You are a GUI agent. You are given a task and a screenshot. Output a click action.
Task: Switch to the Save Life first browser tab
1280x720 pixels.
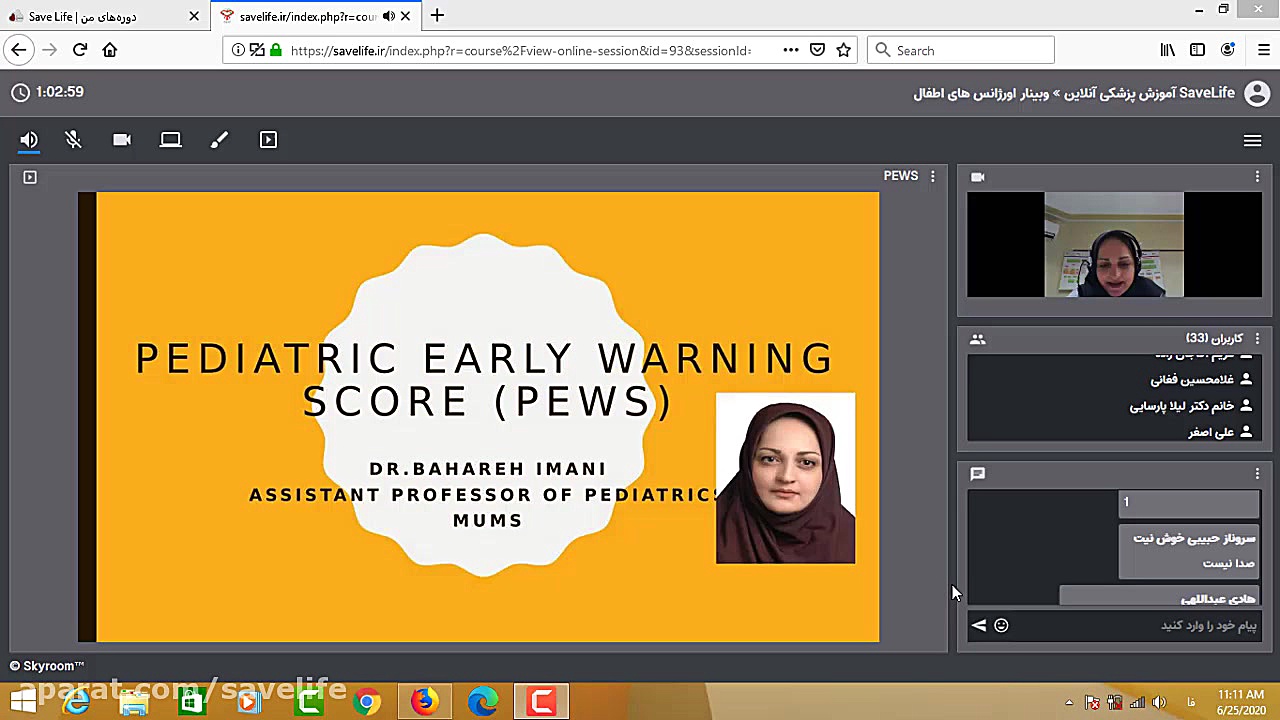(95, 16)
